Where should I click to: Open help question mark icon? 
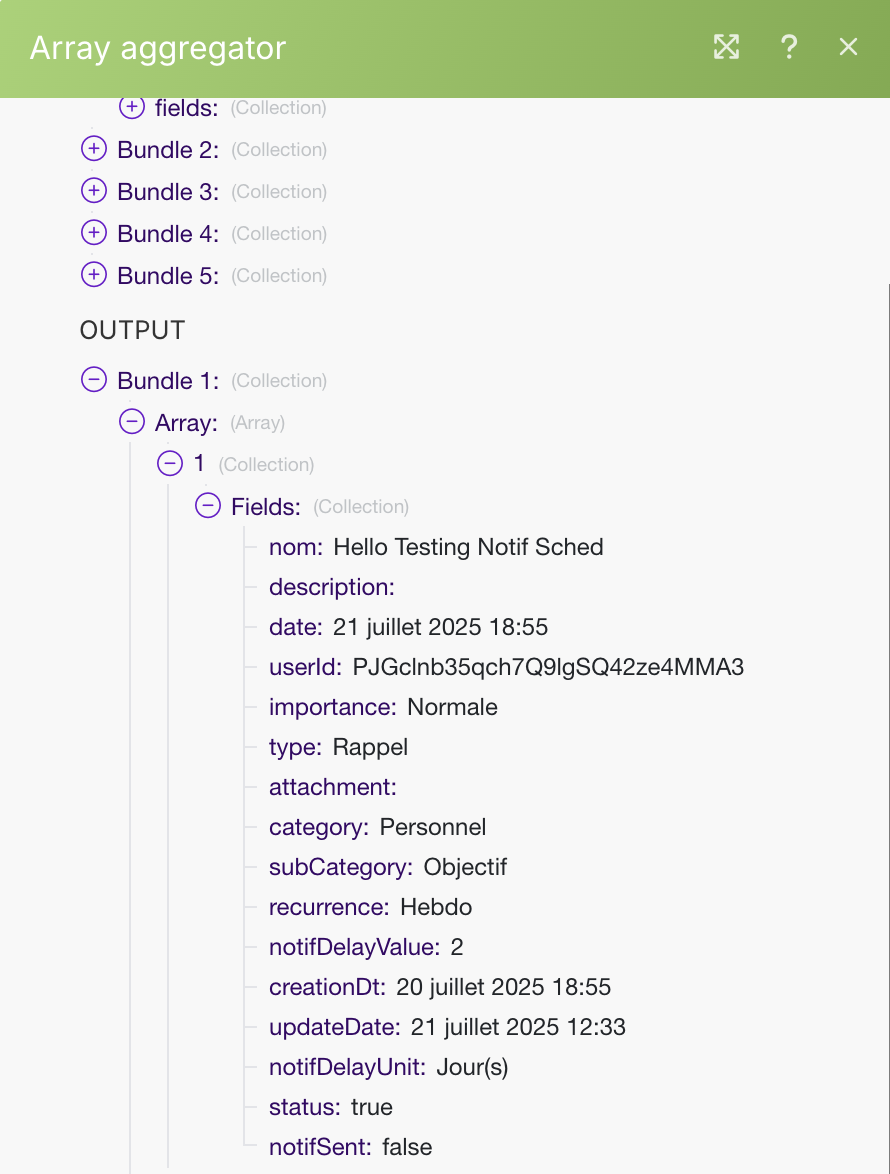[x=789, y=47]
